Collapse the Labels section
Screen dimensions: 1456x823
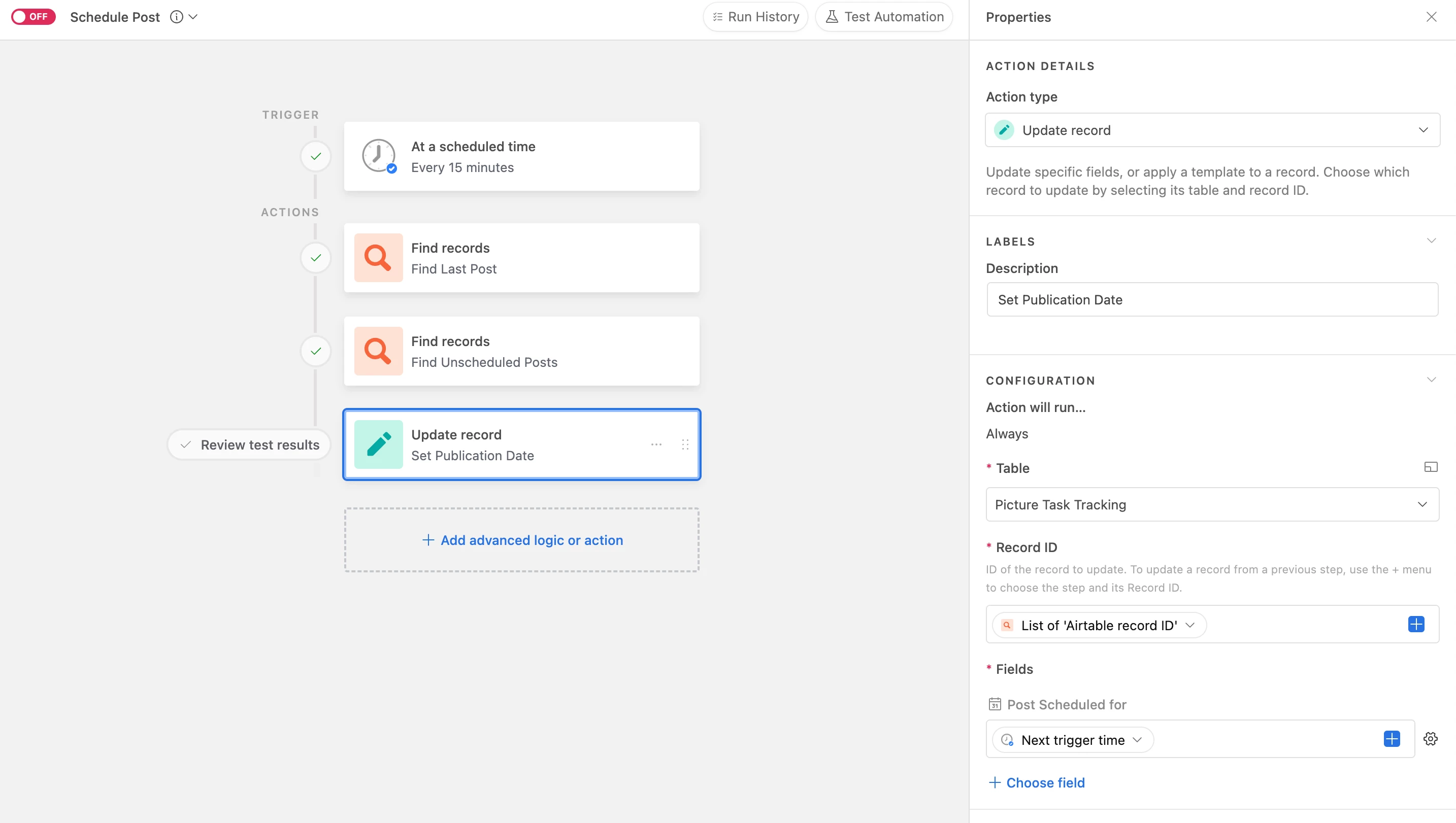point(1431,241)
